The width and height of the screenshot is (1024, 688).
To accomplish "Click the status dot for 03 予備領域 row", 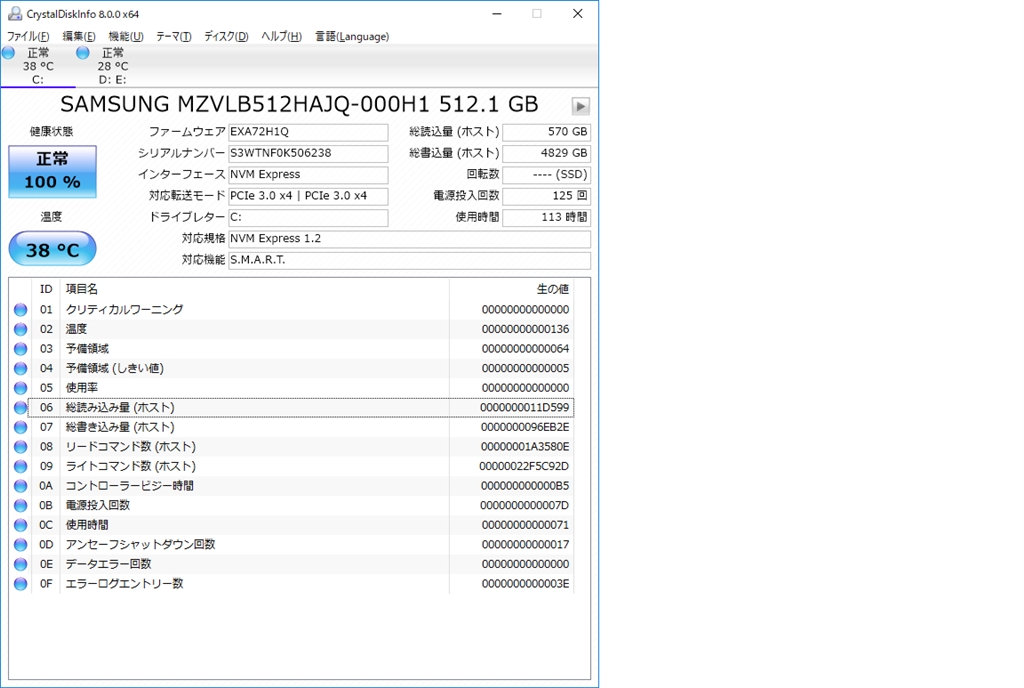I will [x=21, y=349].
